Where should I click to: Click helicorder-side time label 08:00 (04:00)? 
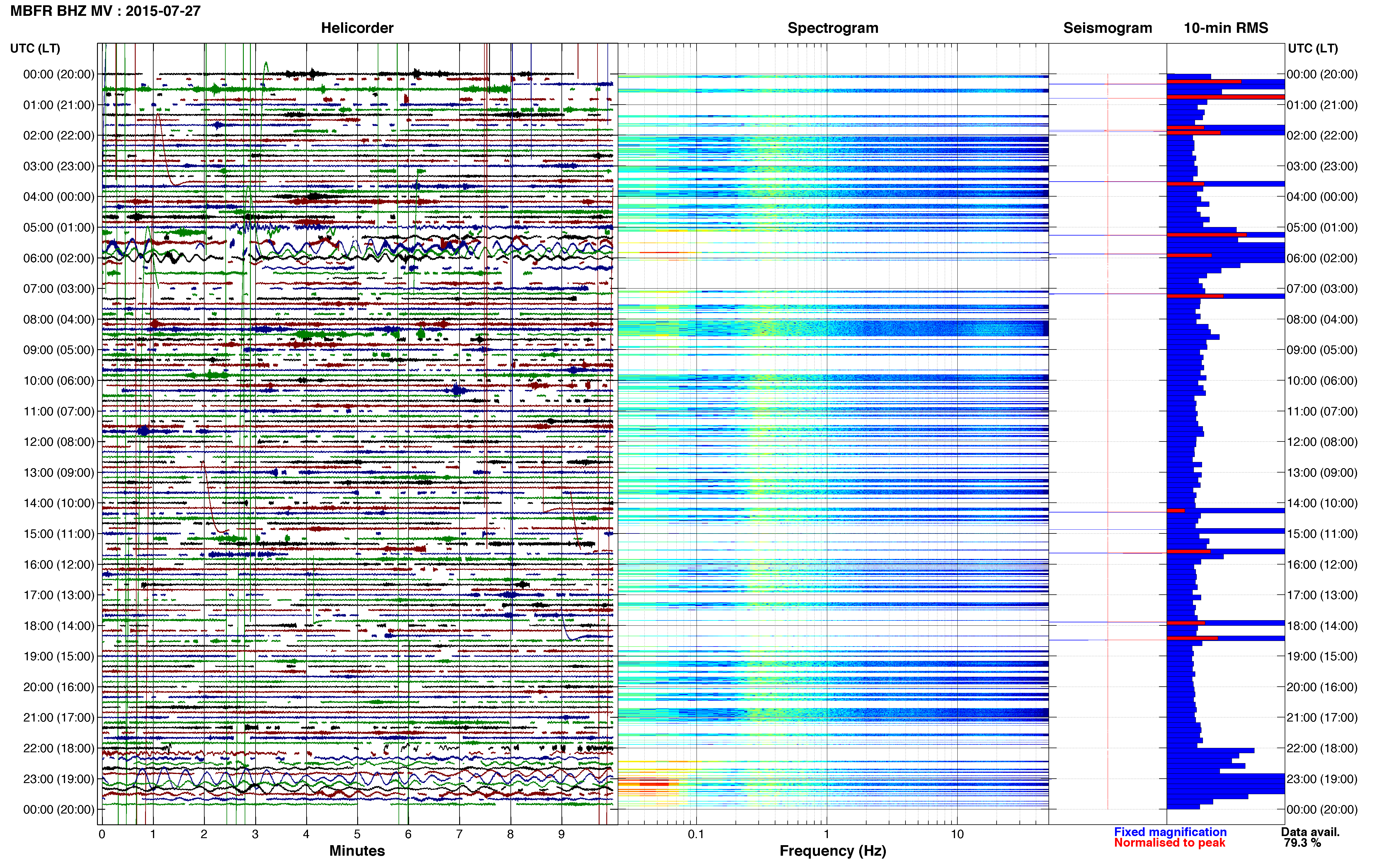click(59, 319)
